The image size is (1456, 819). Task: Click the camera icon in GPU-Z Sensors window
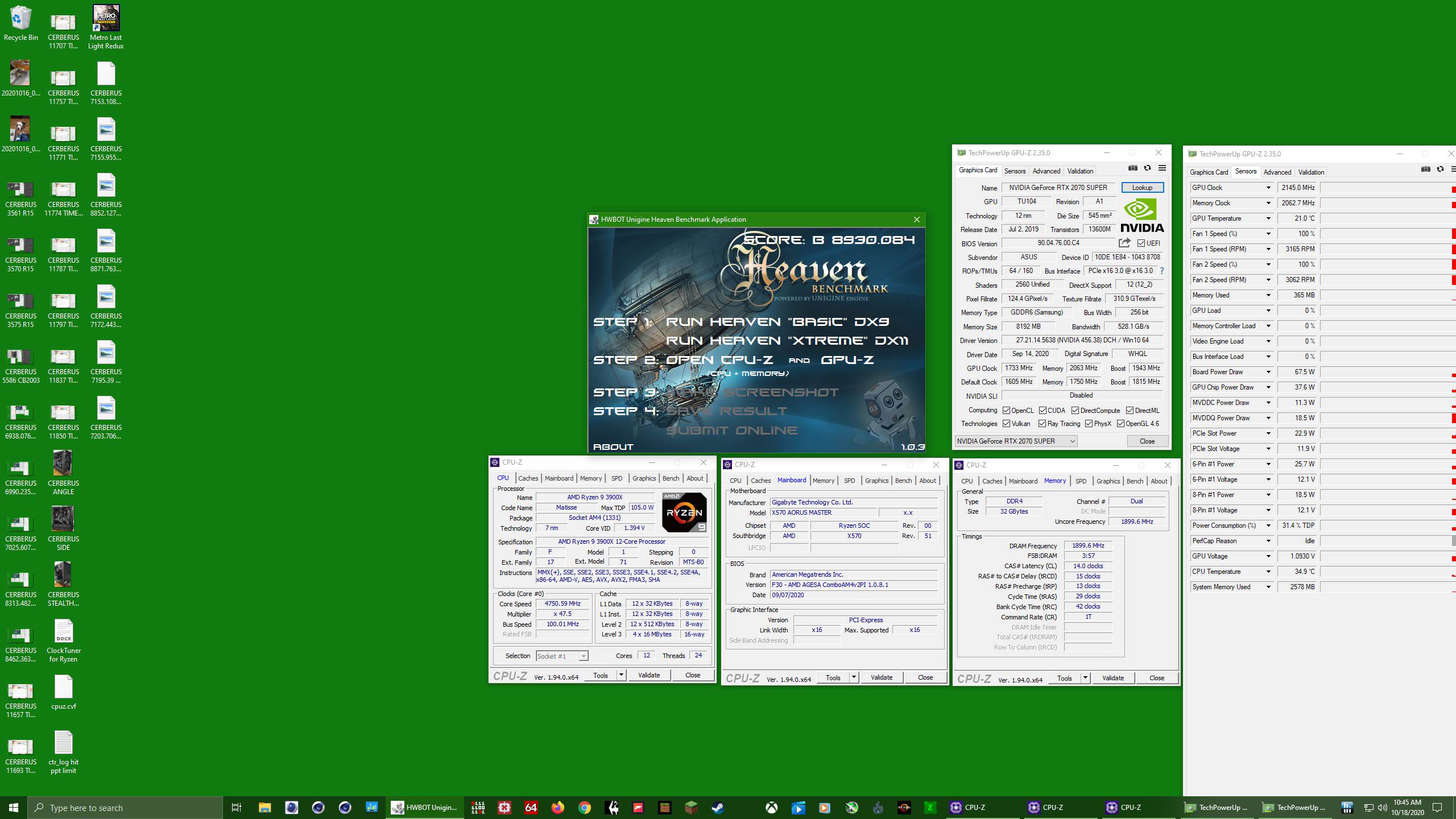1426,169
